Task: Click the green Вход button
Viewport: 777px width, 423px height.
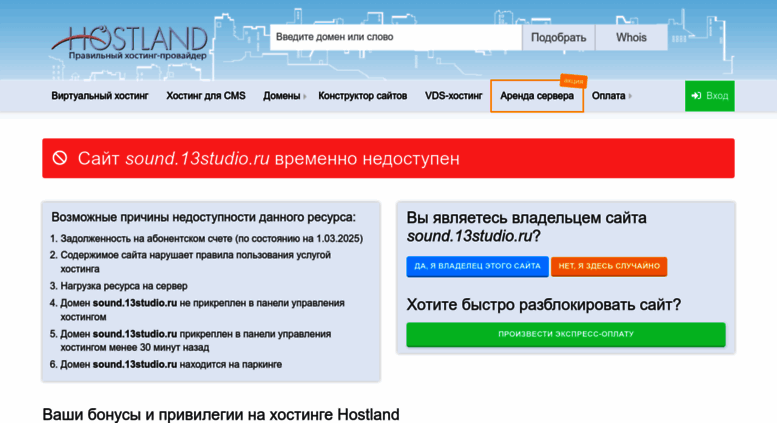Action: tap(710, 96)
